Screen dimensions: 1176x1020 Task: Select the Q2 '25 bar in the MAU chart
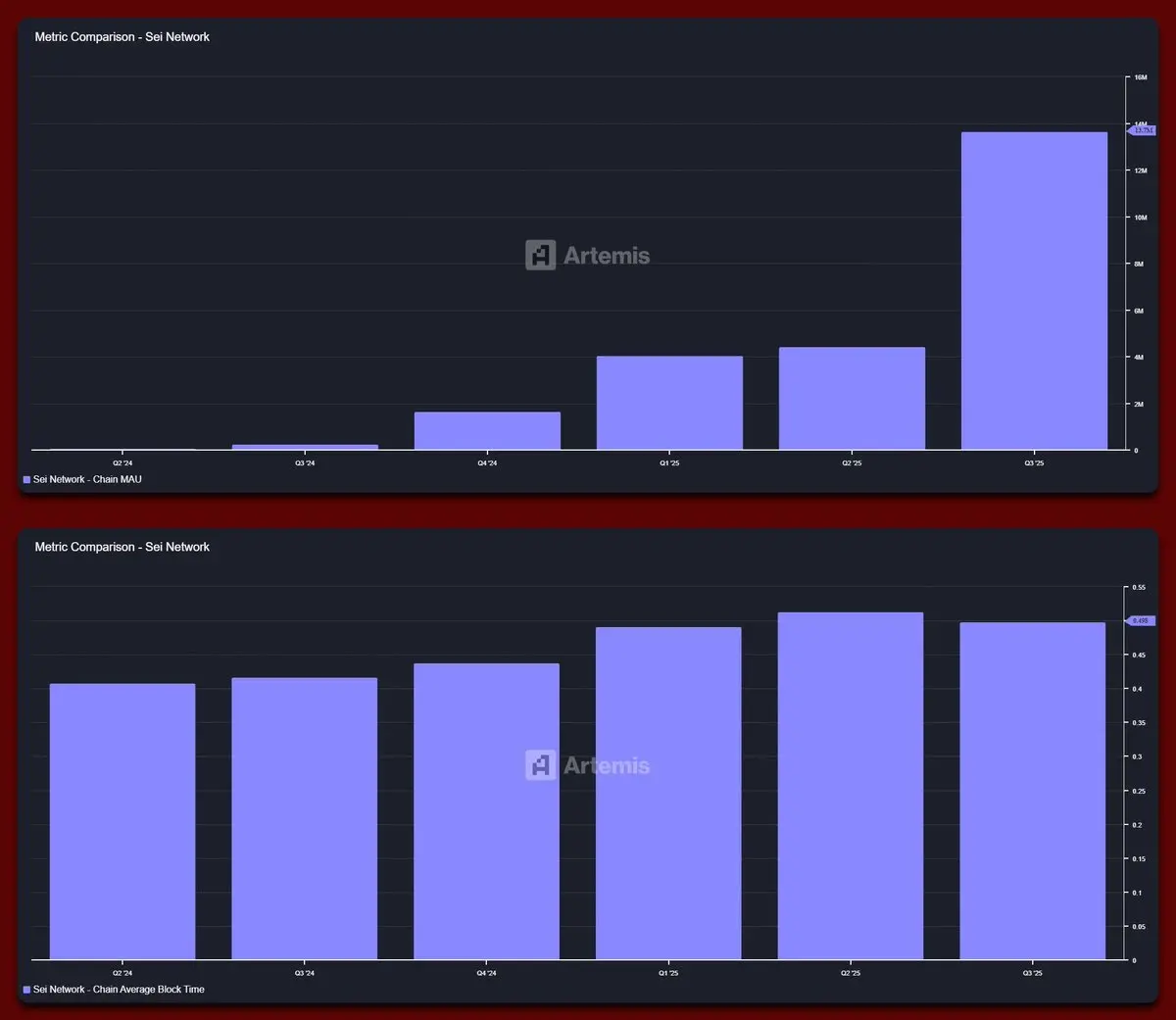[x=852, y=399]
